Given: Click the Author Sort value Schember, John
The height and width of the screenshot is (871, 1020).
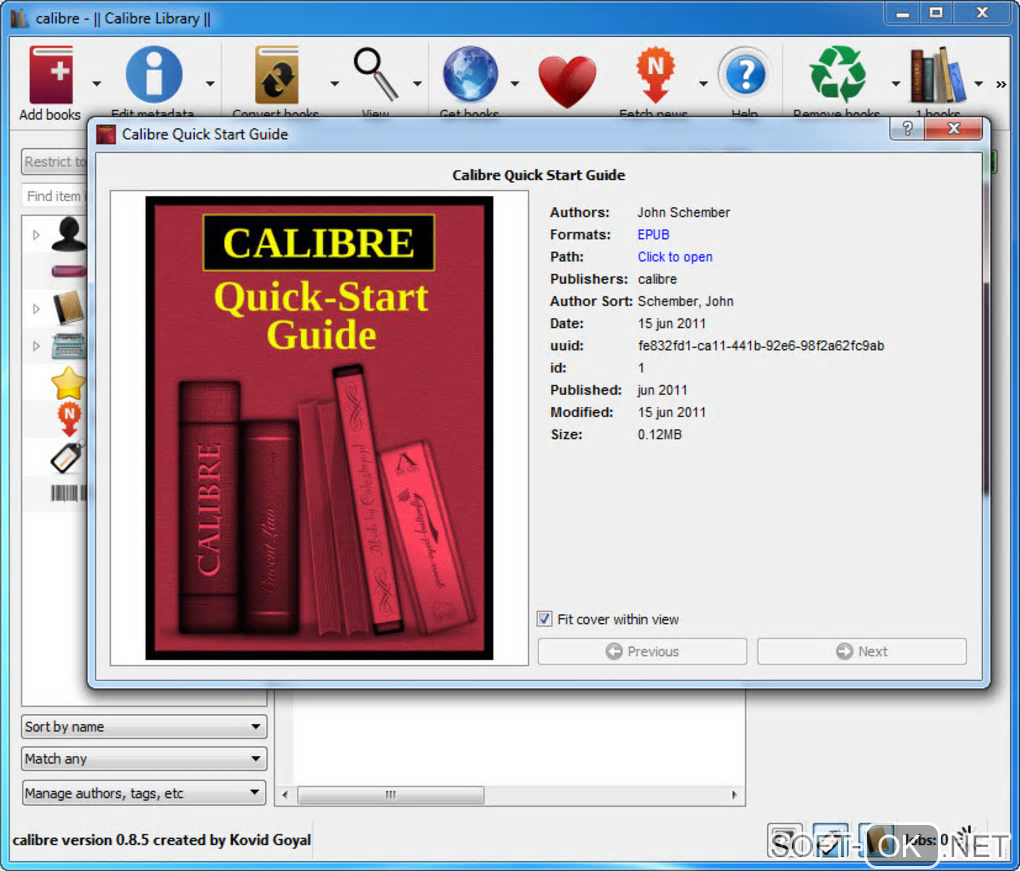Looking at the screenshot, I should click(x=686, y=301).
